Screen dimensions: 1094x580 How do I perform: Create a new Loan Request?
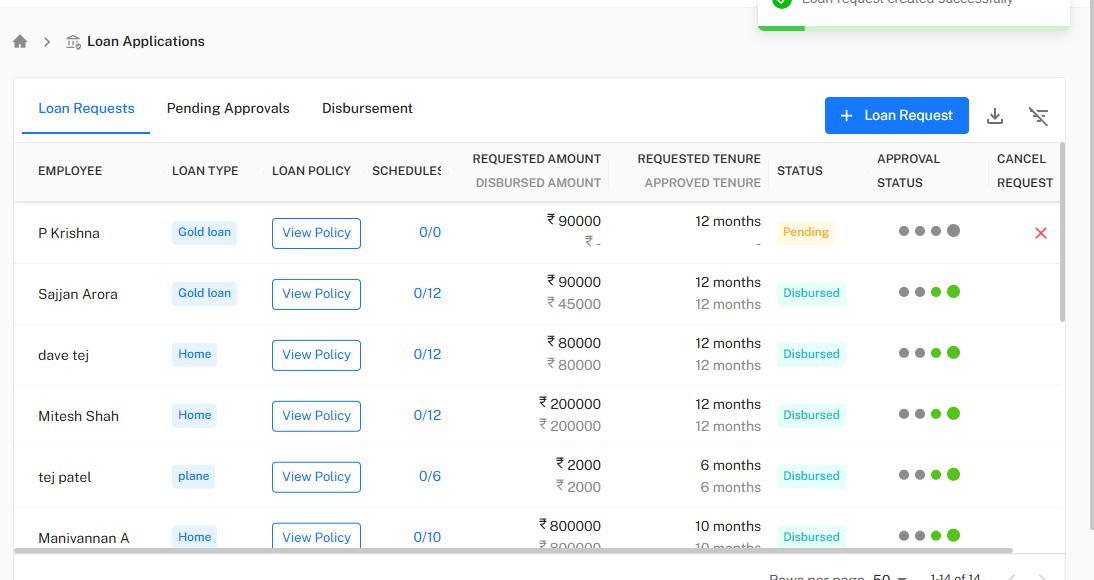pos(896,116)
